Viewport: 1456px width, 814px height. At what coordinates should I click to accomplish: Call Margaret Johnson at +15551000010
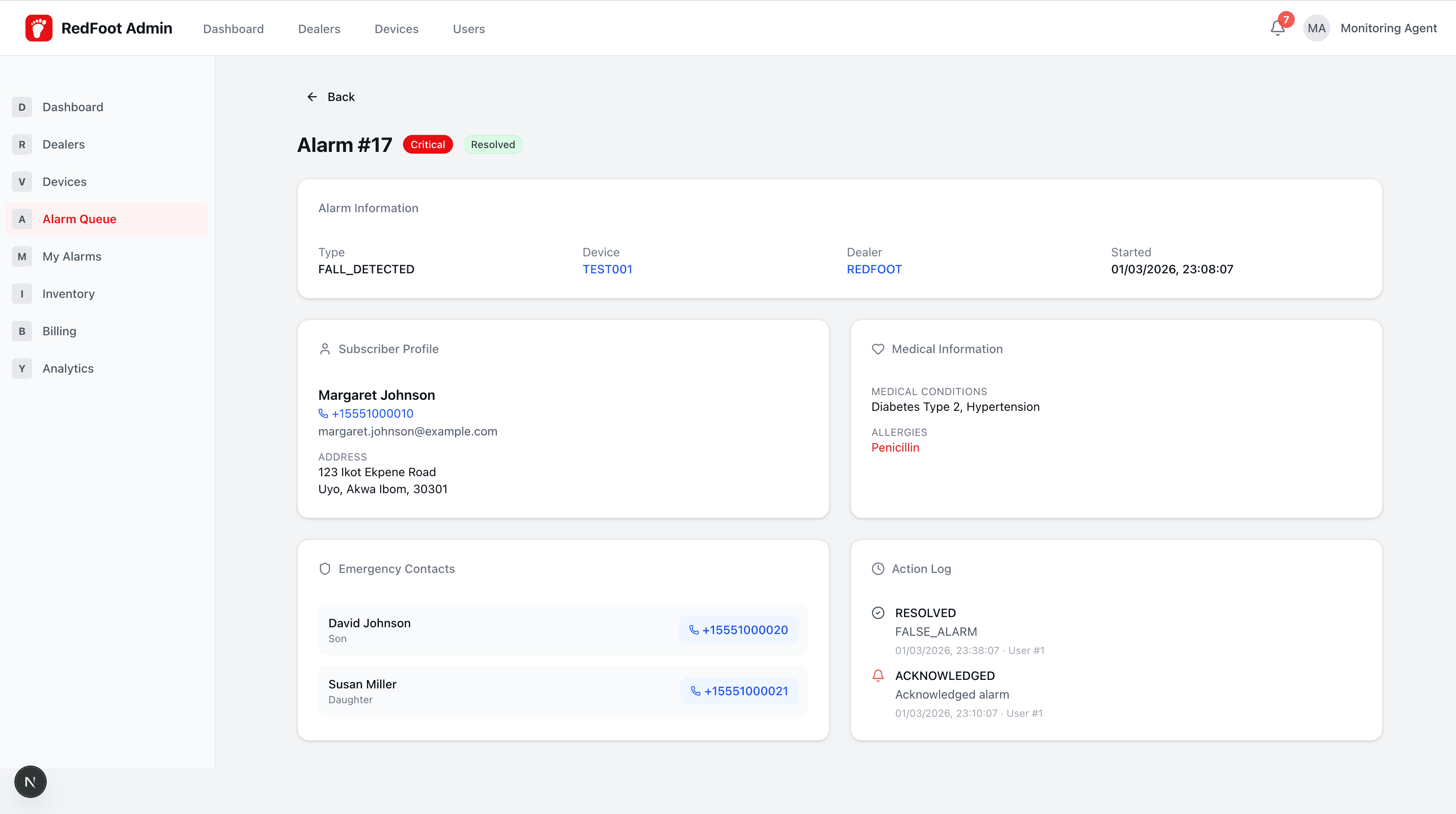click(366, 413)
